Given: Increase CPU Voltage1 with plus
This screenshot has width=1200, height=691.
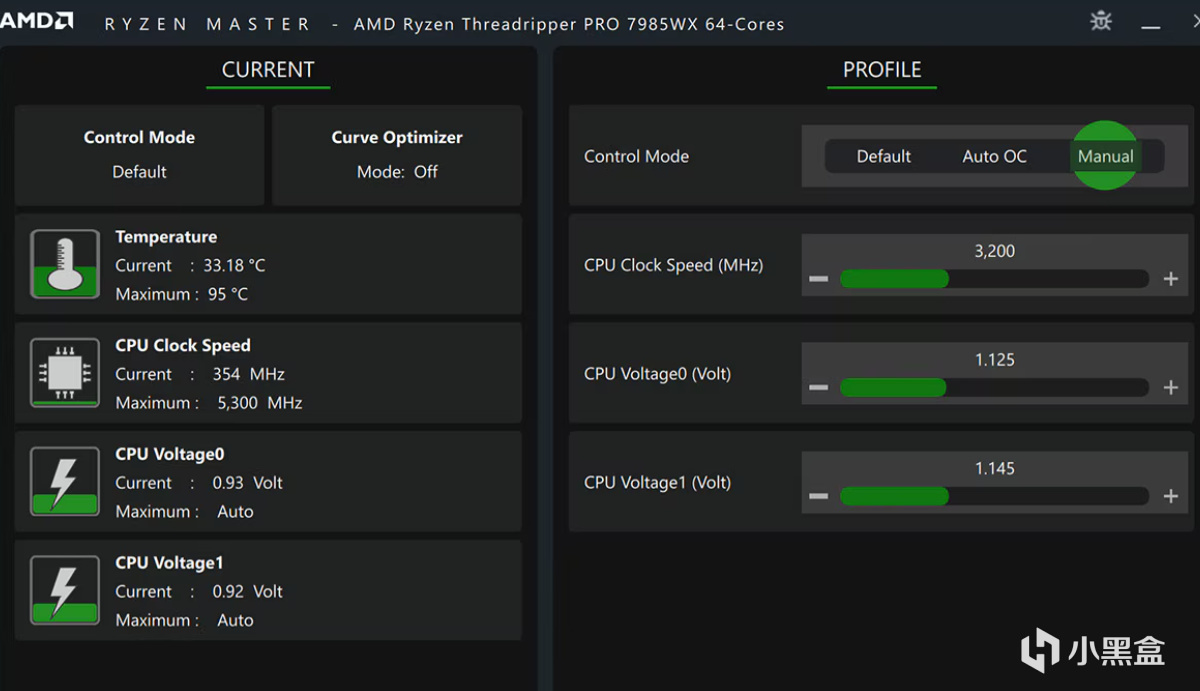Looking at the screenshot, I should (1171, 496).
